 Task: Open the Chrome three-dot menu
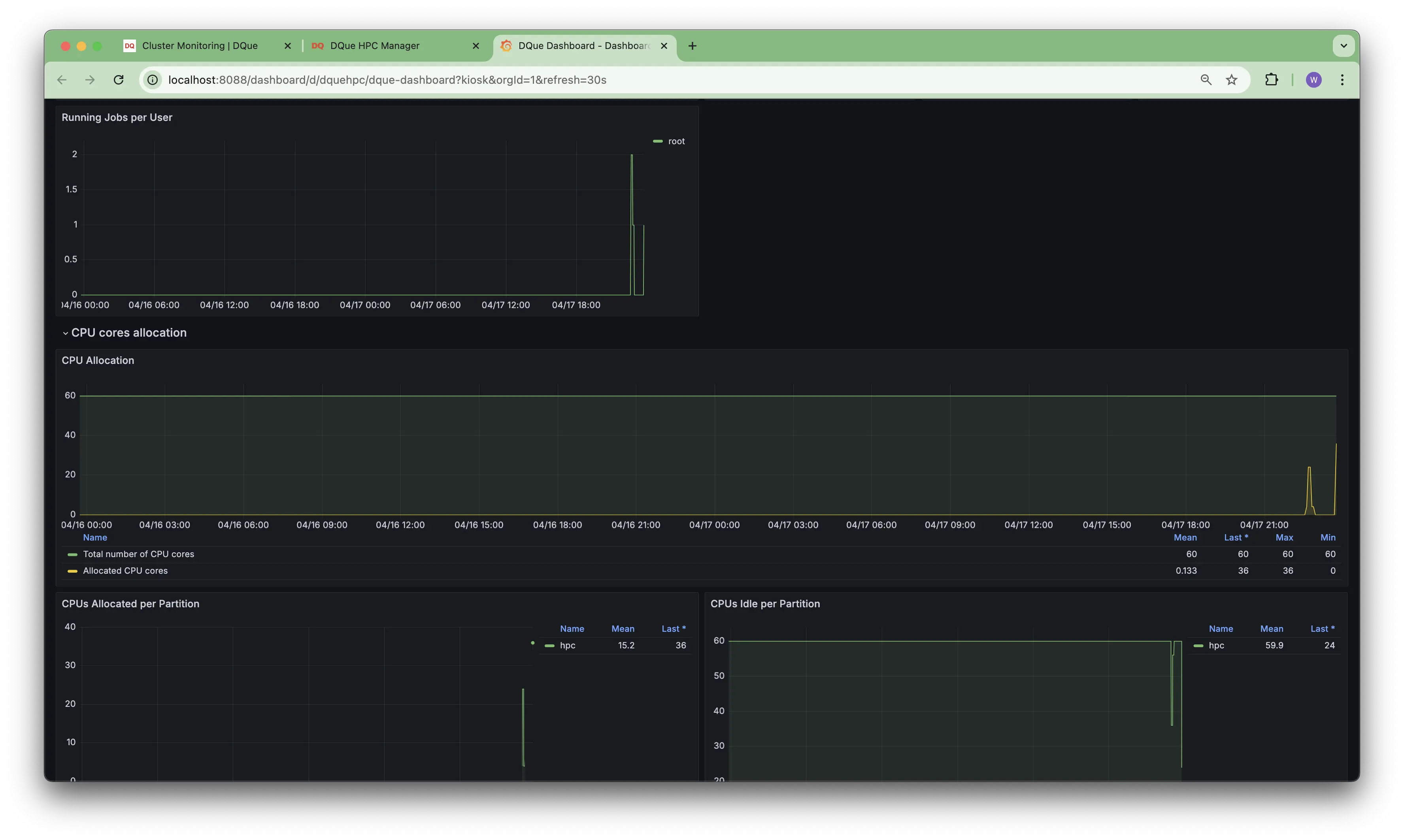coord(1342,80)
